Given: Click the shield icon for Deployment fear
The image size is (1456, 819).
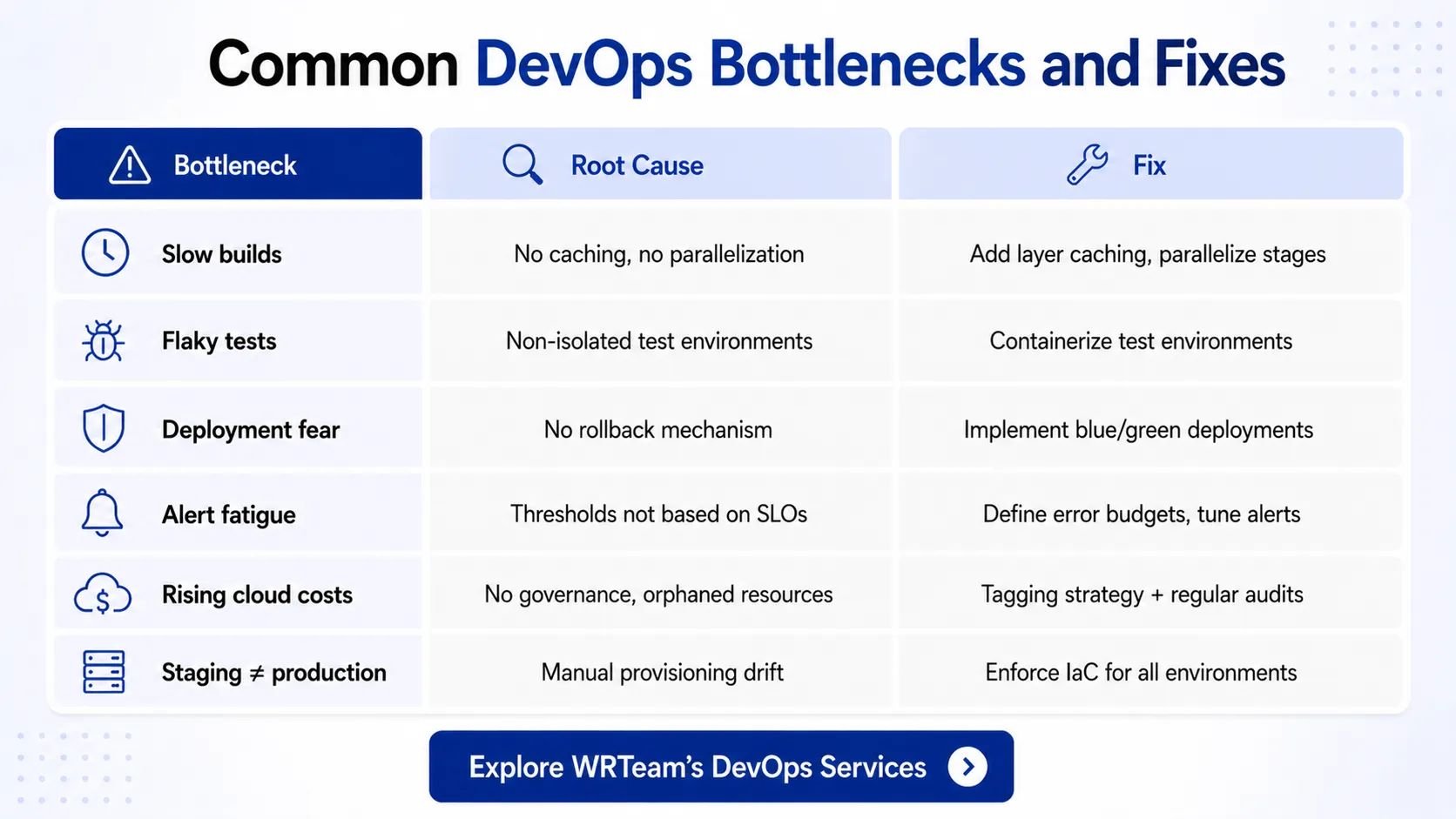Looking at the screenshot, I should 104,428.
